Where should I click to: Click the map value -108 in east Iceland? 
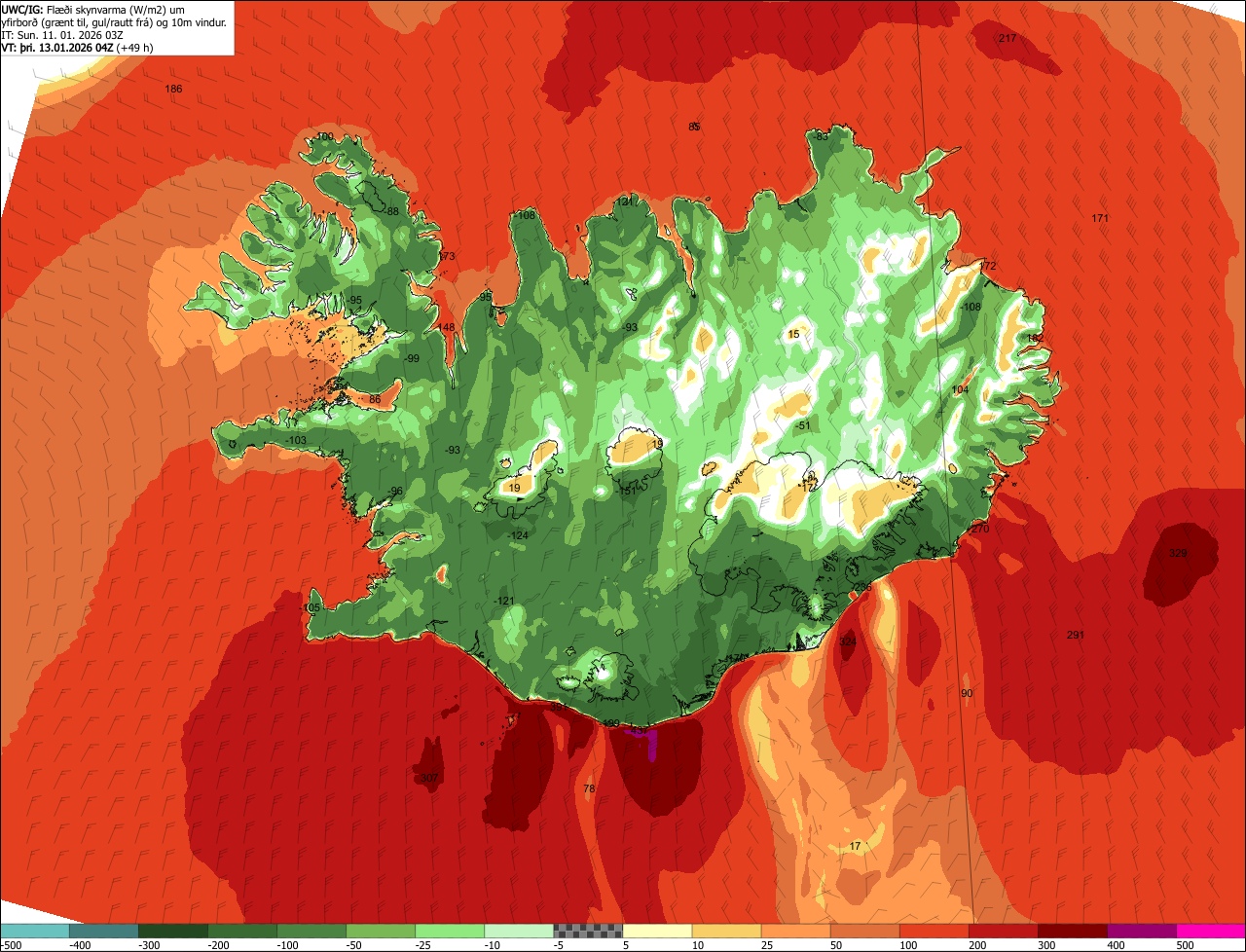click(x=971, y=307)
